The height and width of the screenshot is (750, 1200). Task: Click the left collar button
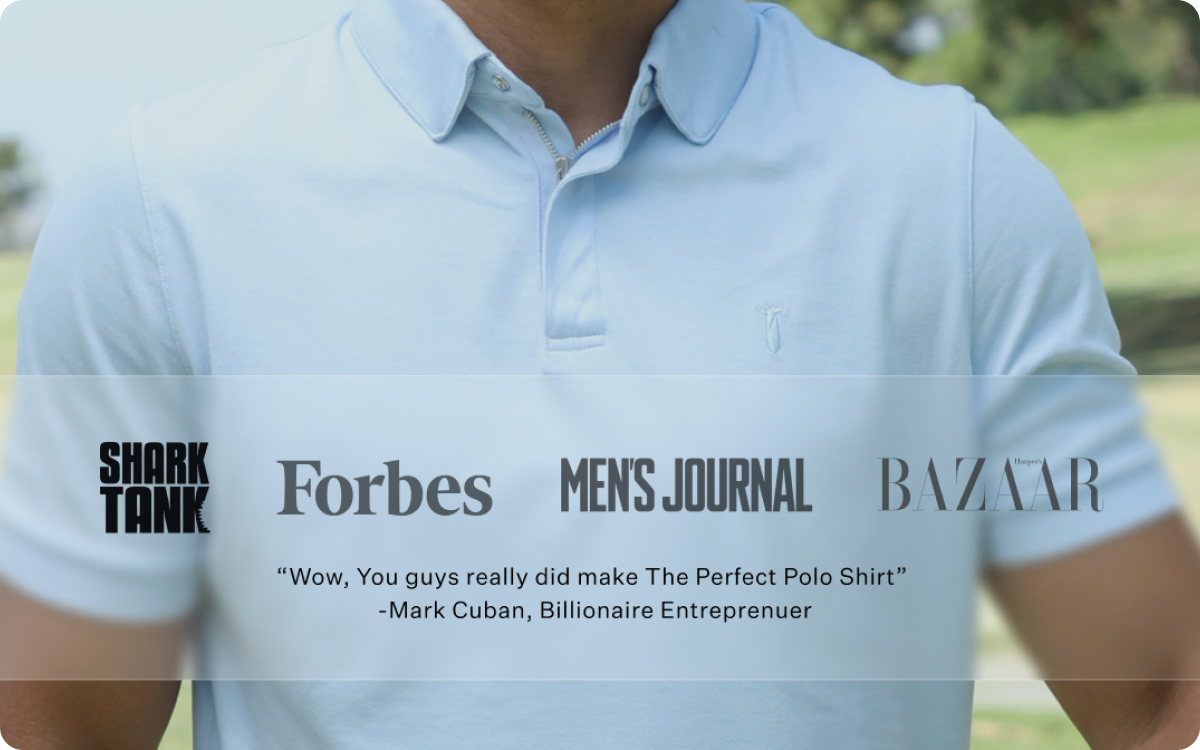[x=500, y=83]
